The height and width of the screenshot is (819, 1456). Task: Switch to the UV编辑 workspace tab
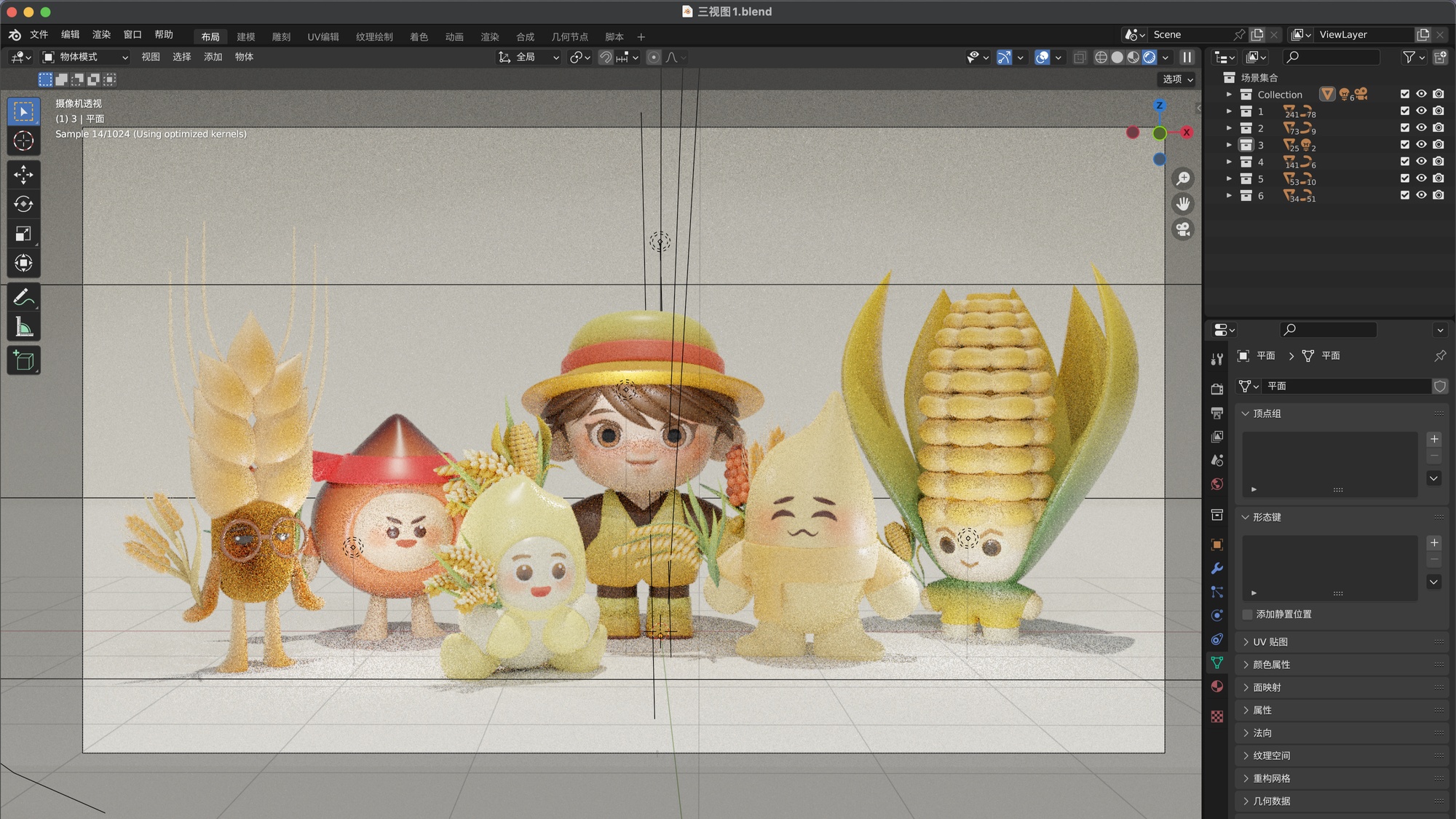pyautogui.click(x=323, y=36)
